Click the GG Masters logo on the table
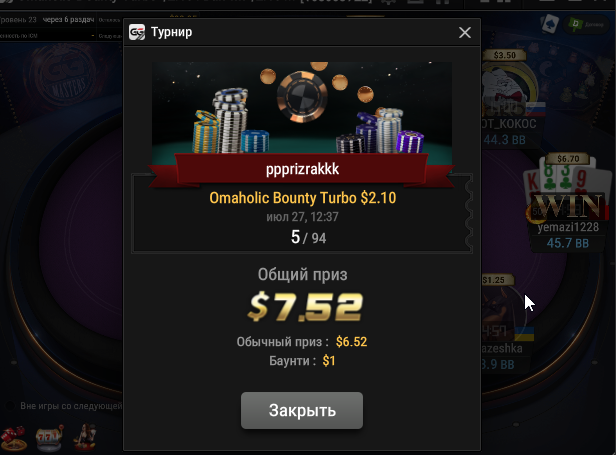Image resolution: width=616 pixels, height=455 pixels. tap(69, 77)
